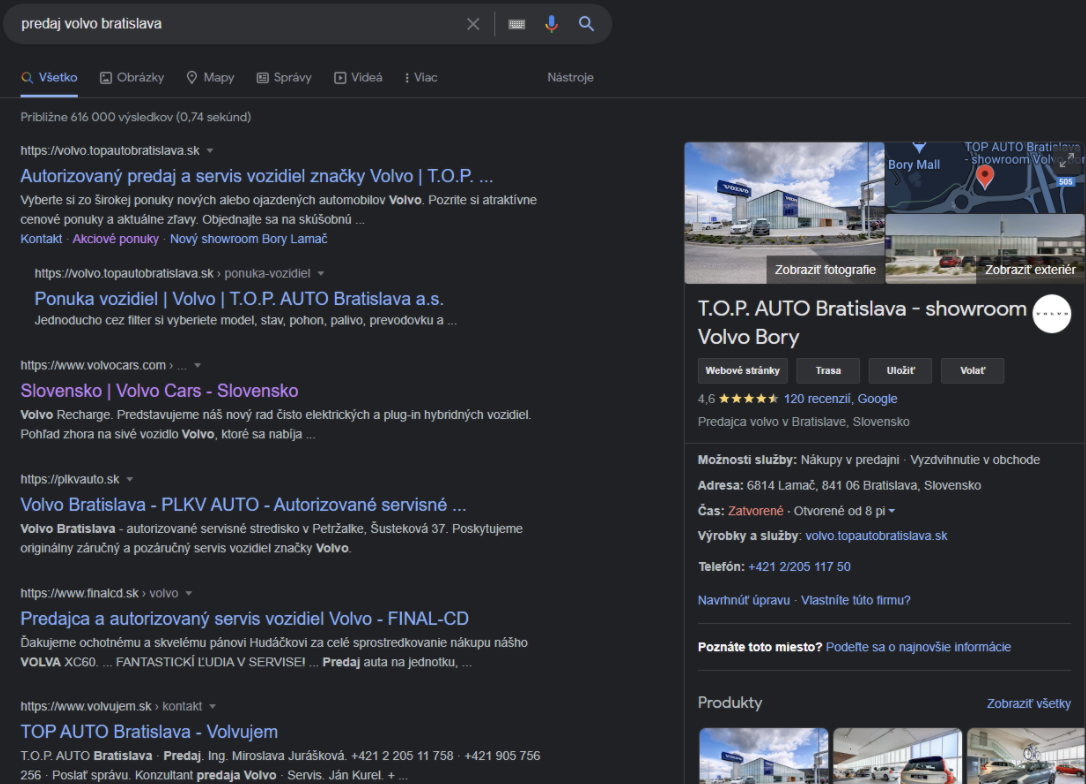
Task: Click the Webové stránky button
Action: tap(742, 371)
